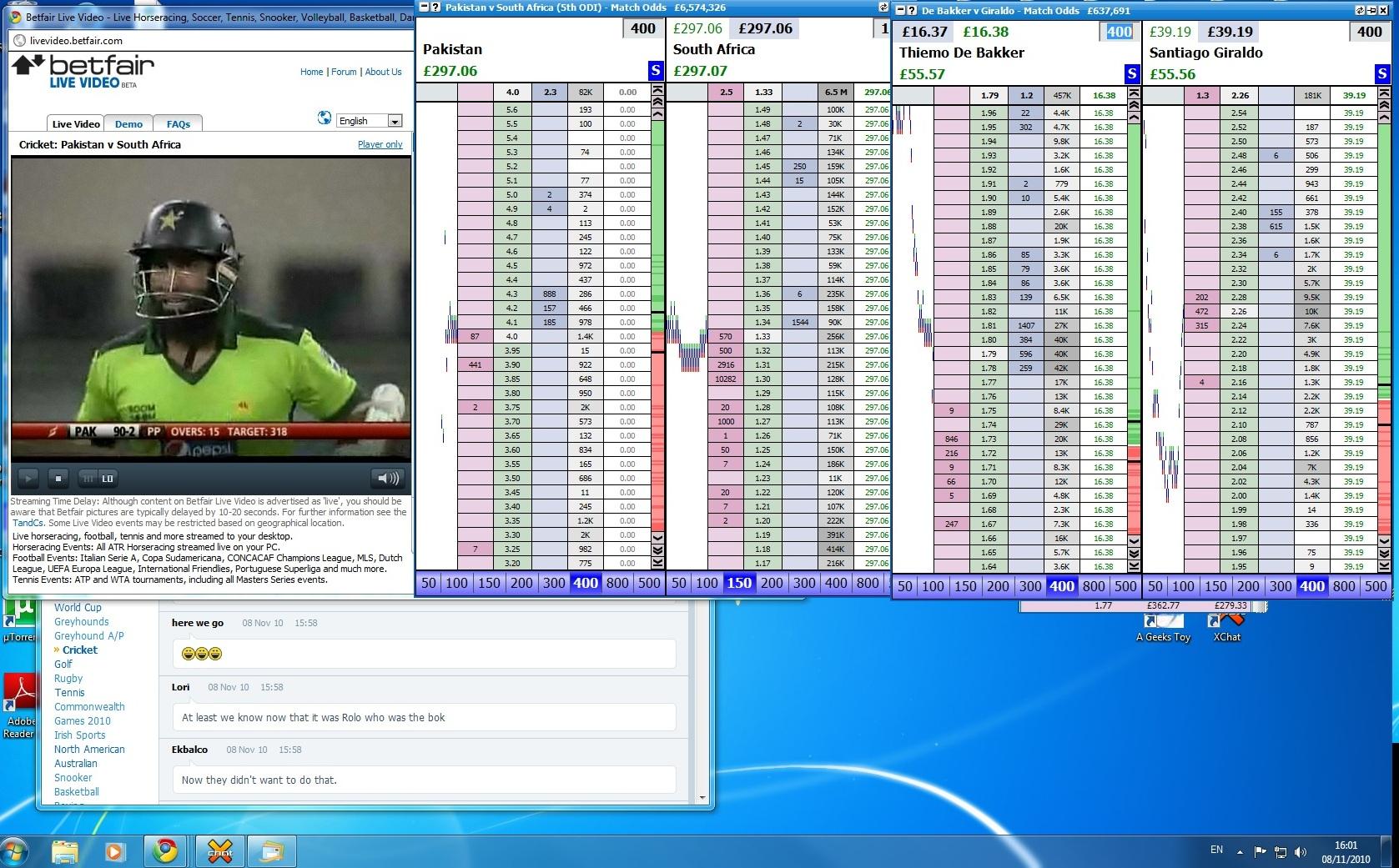The width and height of the screenshot is (1399, 868).
Task: Open the system tray volume control
Action: click(x=1301, y=851)
